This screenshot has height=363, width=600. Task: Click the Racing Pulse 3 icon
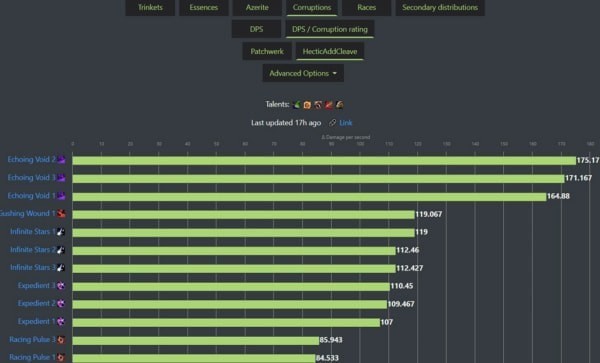point(61,340)
